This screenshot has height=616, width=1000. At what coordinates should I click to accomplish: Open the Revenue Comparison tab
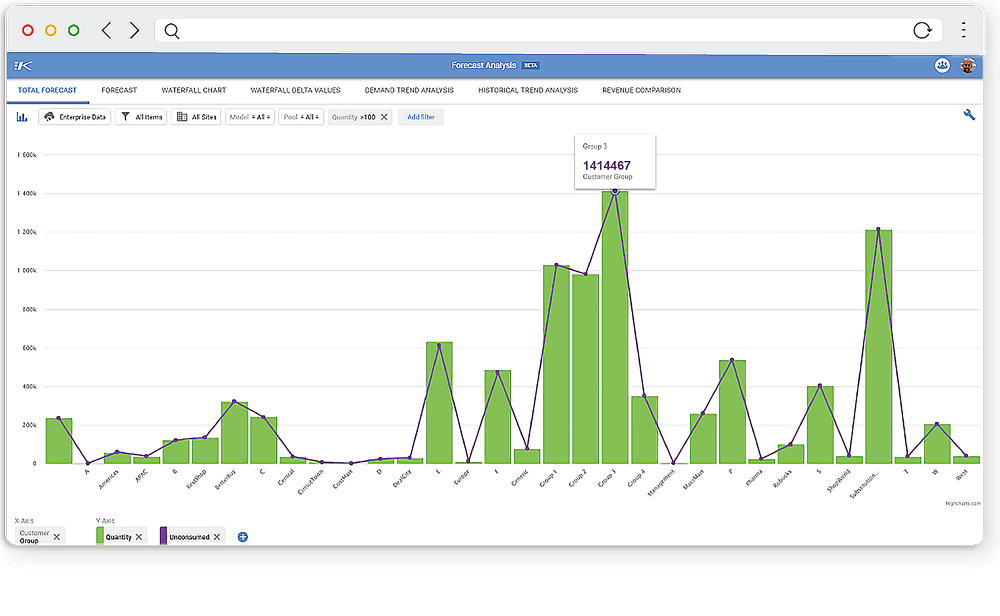(641, 90)
